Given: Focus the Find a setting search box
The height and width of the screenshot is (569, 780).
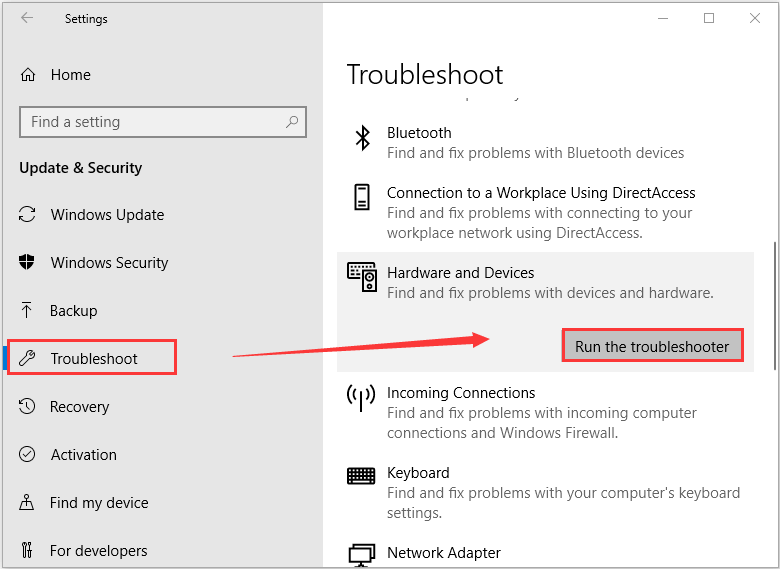Looking at the screenshot, I should tap(150, 122).
